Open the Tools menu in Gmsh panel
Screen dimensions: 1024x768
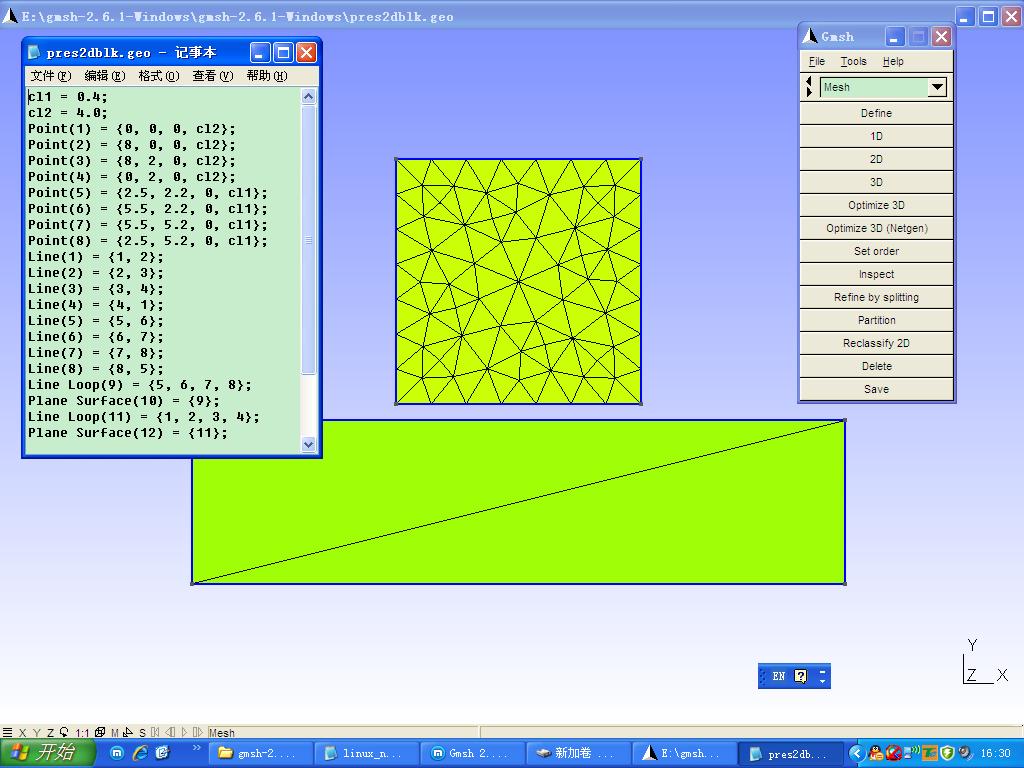click(x=854, y=61)
